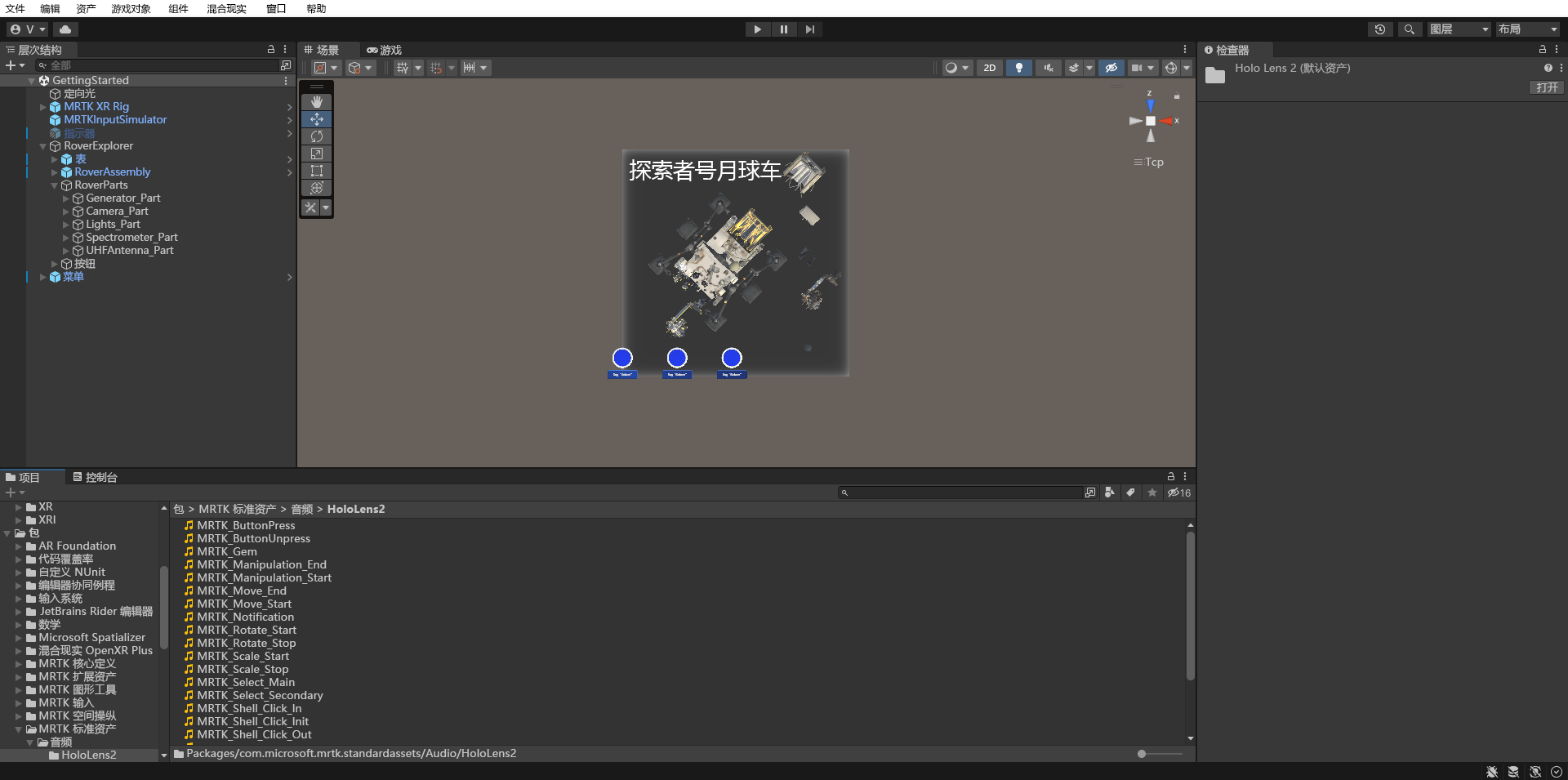Screen dimensions: 1568x780
Task: Select the Rotate tool
Action: 316,136
